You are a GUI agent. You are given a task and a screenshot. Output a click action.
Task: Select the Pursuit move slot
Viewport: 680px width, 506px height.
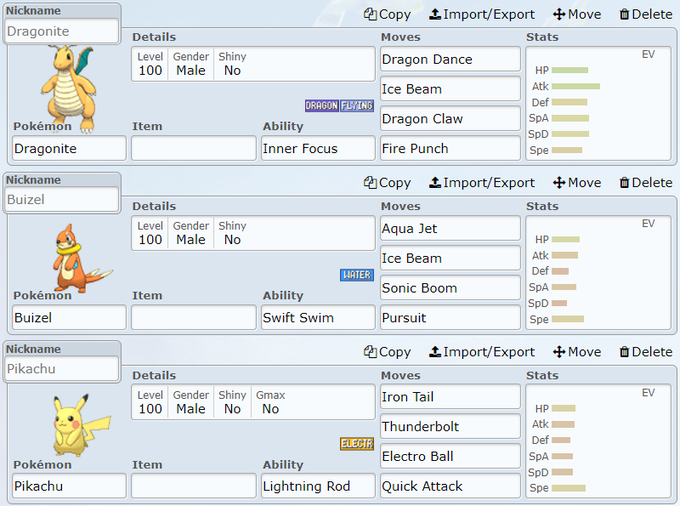[450, 317]
